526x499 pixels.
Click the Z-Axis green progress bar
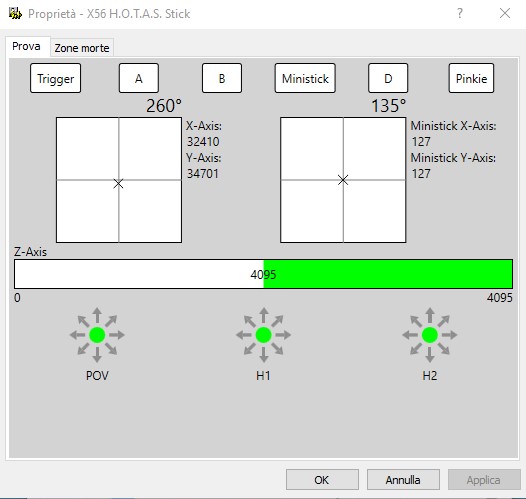[263, 274]
